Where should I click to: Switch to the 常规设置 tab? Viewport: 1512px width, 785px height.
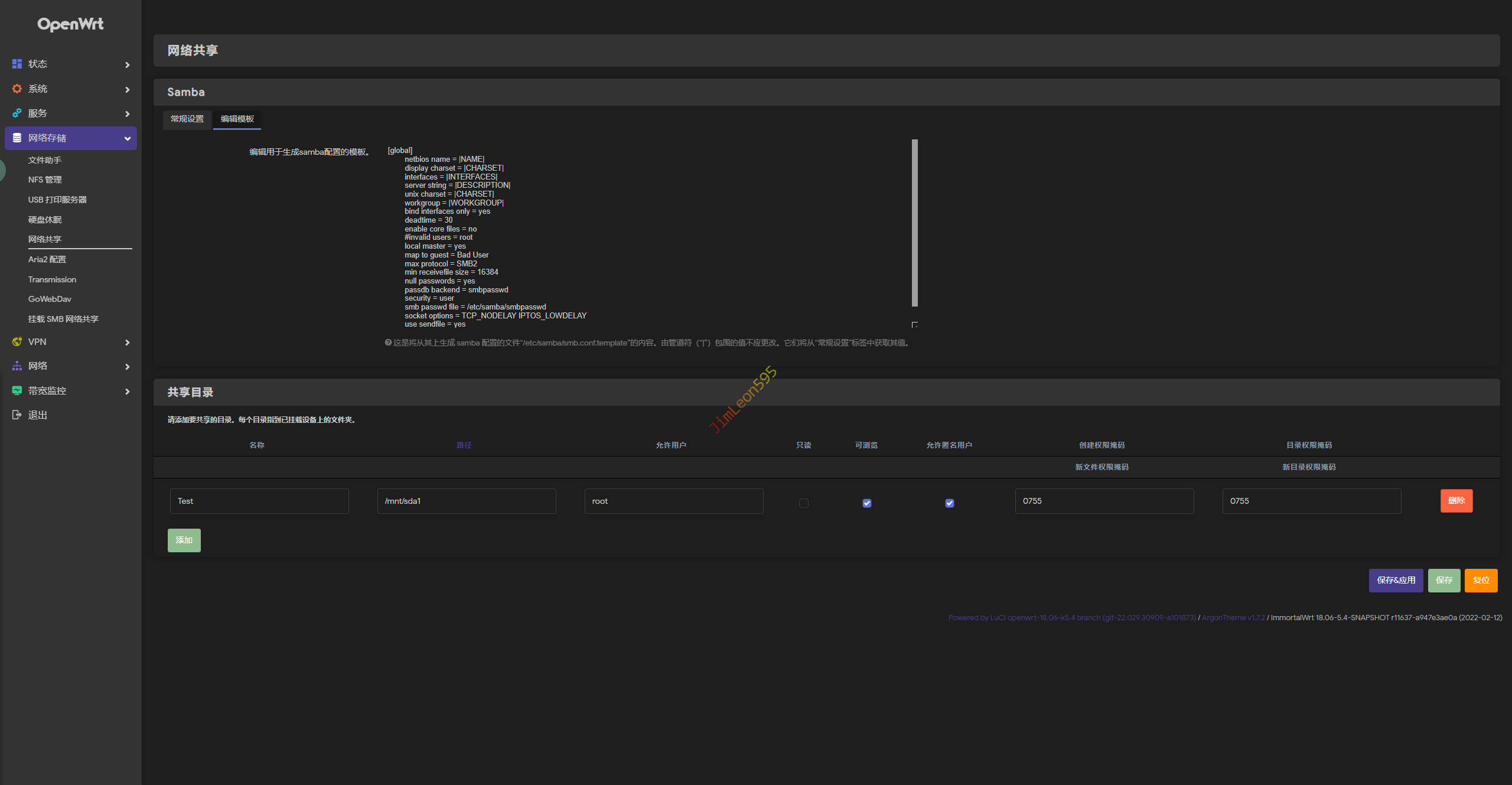pyautogui.click(x=187, y=119)
